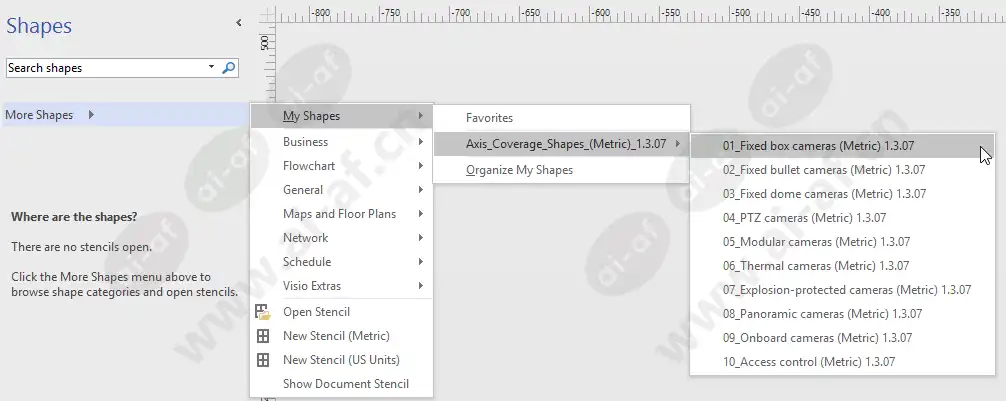Click 'There are no stencils open.' text
This screenshot has width=1006, height=401.
click(81, 247)
